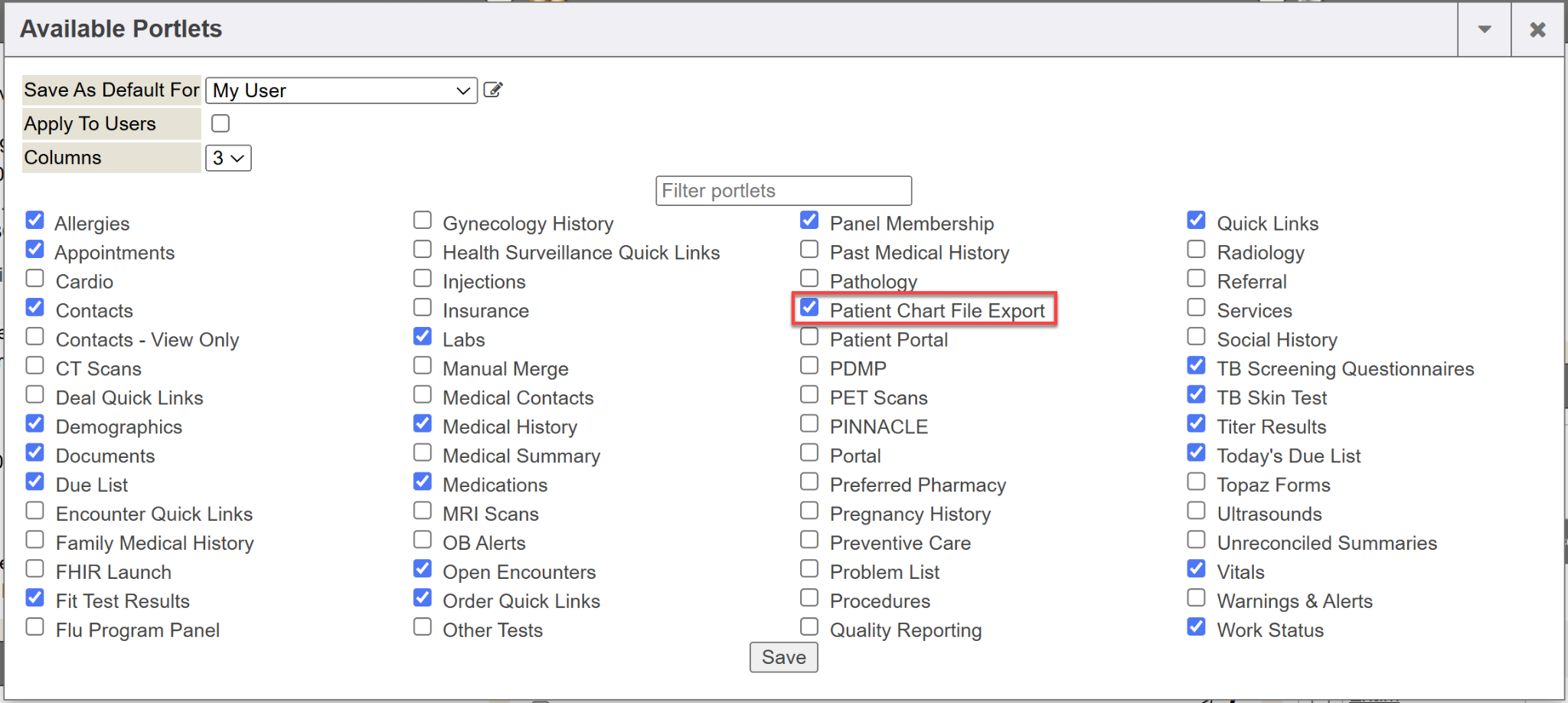Screen dimensions: 1568x703
Task: Enable the Gynecology History portlet
Action: pos(423,221)
